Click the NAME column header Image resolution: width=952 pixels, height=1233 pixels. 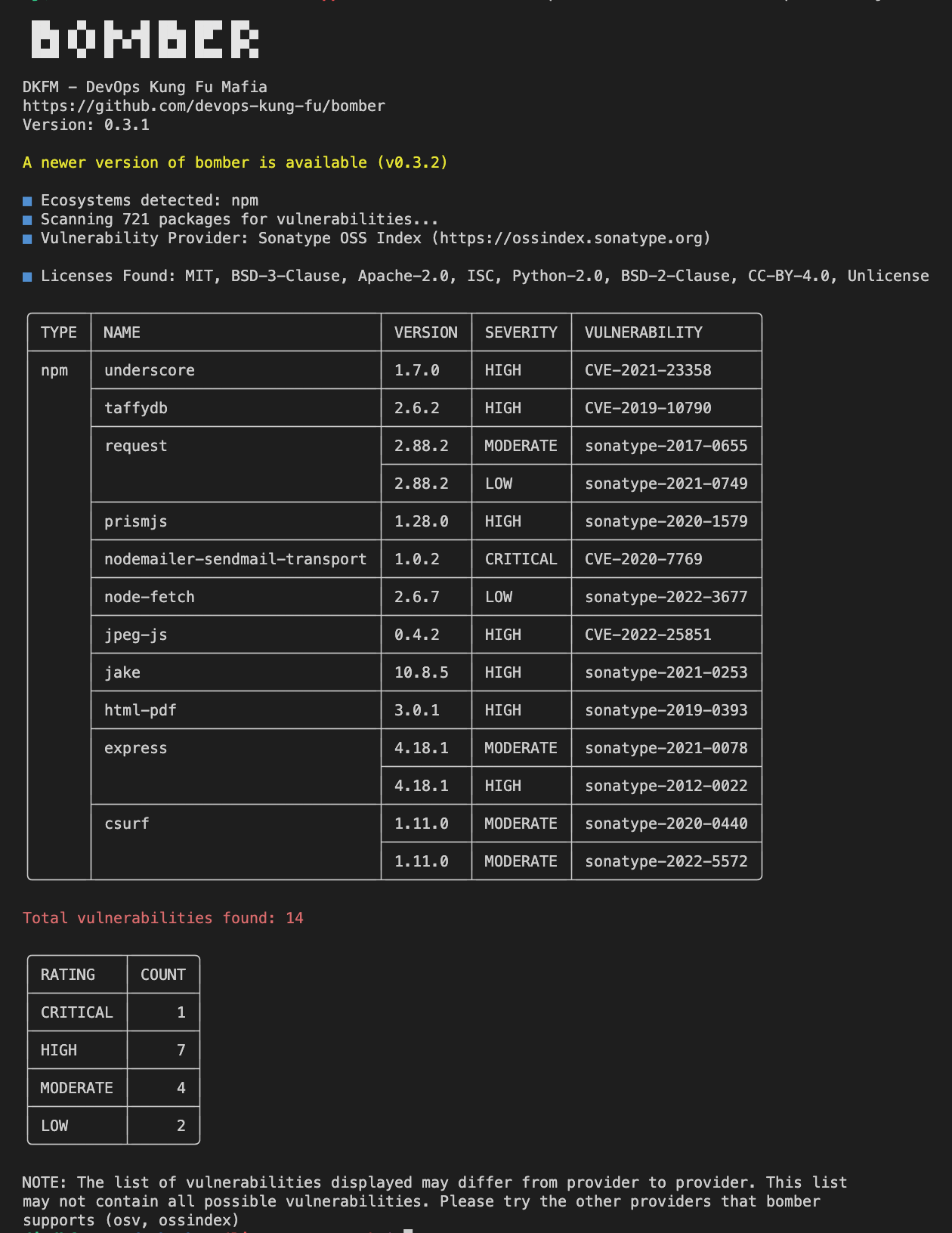coord(122,332)
